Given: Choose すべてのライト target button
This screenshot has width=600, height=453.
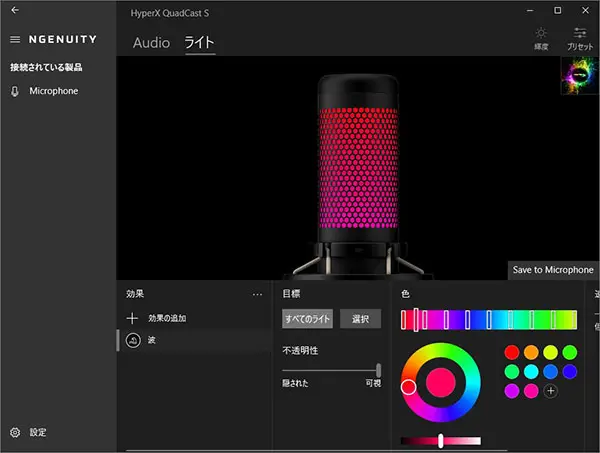Looking at the screenshot, I should tap(307, 319).
